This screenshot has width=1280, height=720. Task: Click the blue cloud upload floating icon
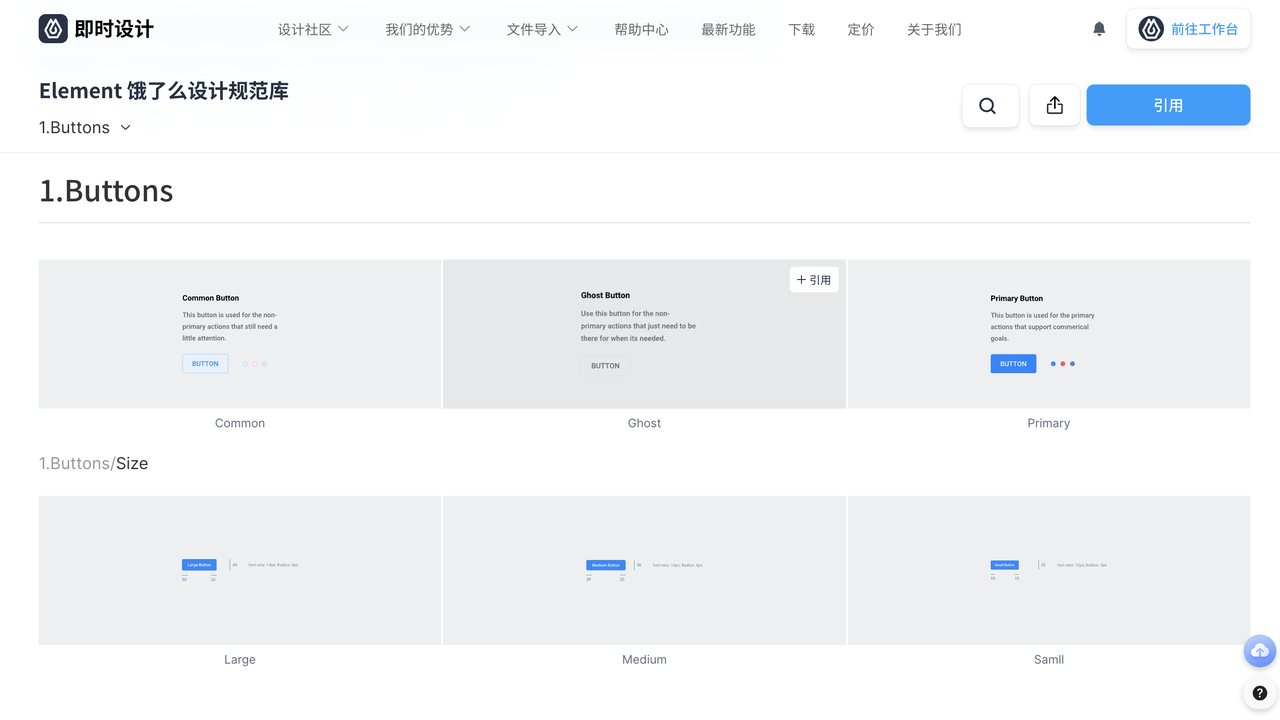pyautogui.click(x=1259, y=651)
